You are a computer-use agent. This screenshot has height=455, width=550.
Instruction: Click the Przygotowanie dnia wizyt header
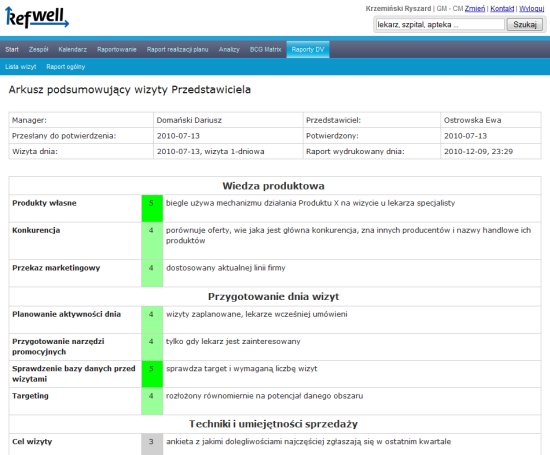[273, 297]
